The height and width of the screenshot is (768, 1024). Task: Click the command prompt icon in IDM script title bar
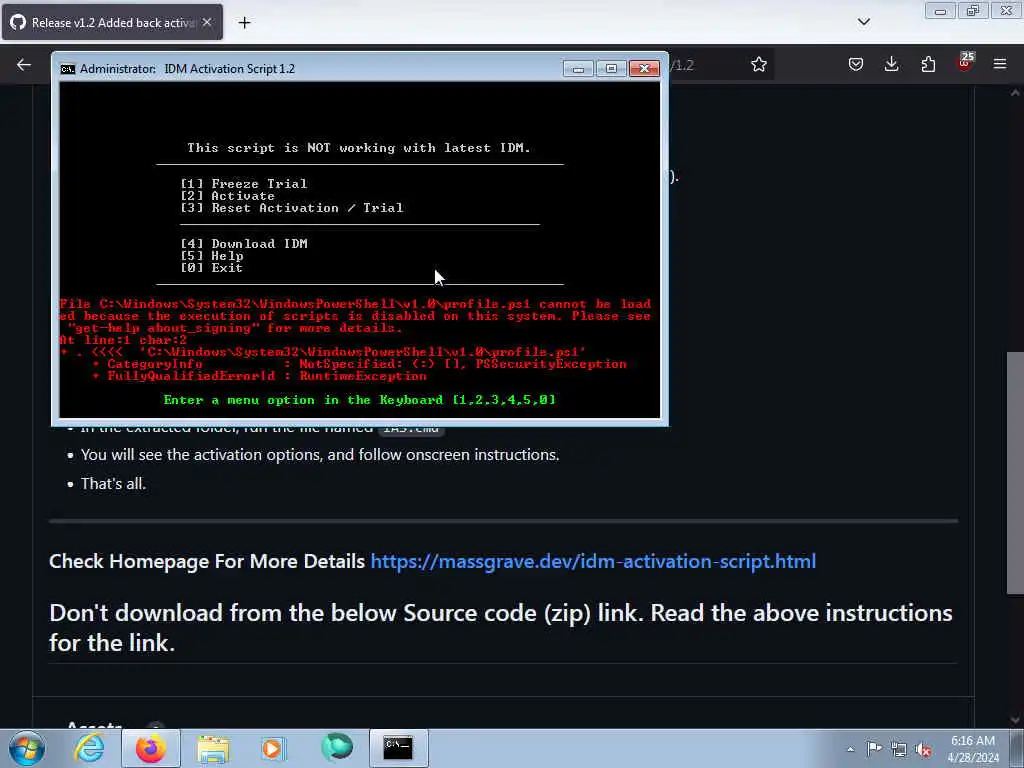[x=67, y=69]
